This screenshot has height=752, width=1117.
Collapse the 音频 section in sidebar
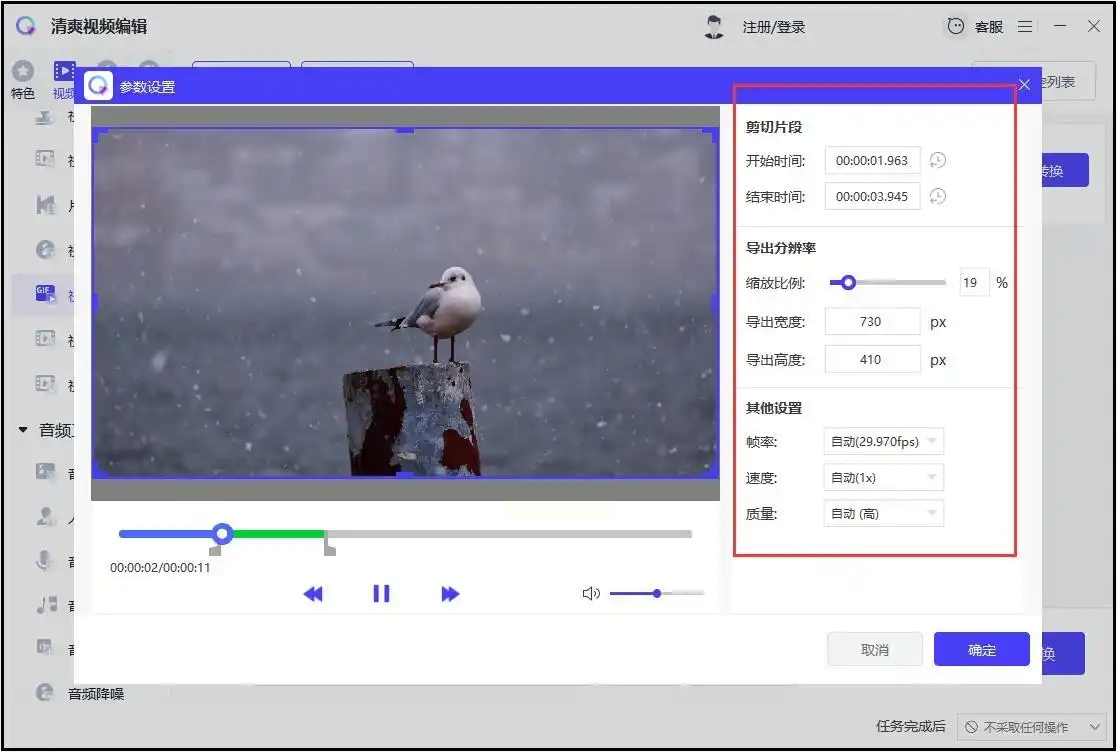click(23, 430)
